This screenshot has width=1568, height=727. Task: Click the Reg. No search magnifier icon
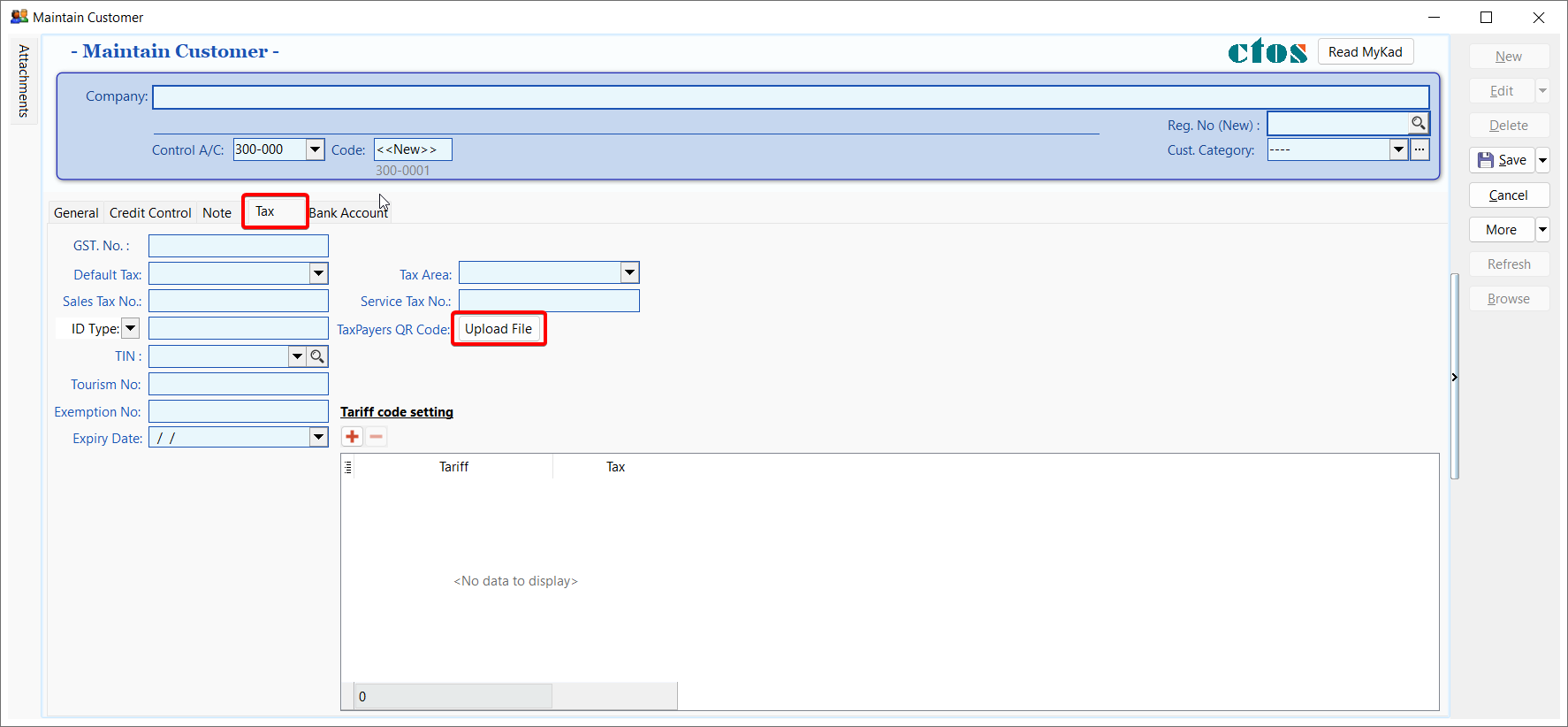point(1418,124)
